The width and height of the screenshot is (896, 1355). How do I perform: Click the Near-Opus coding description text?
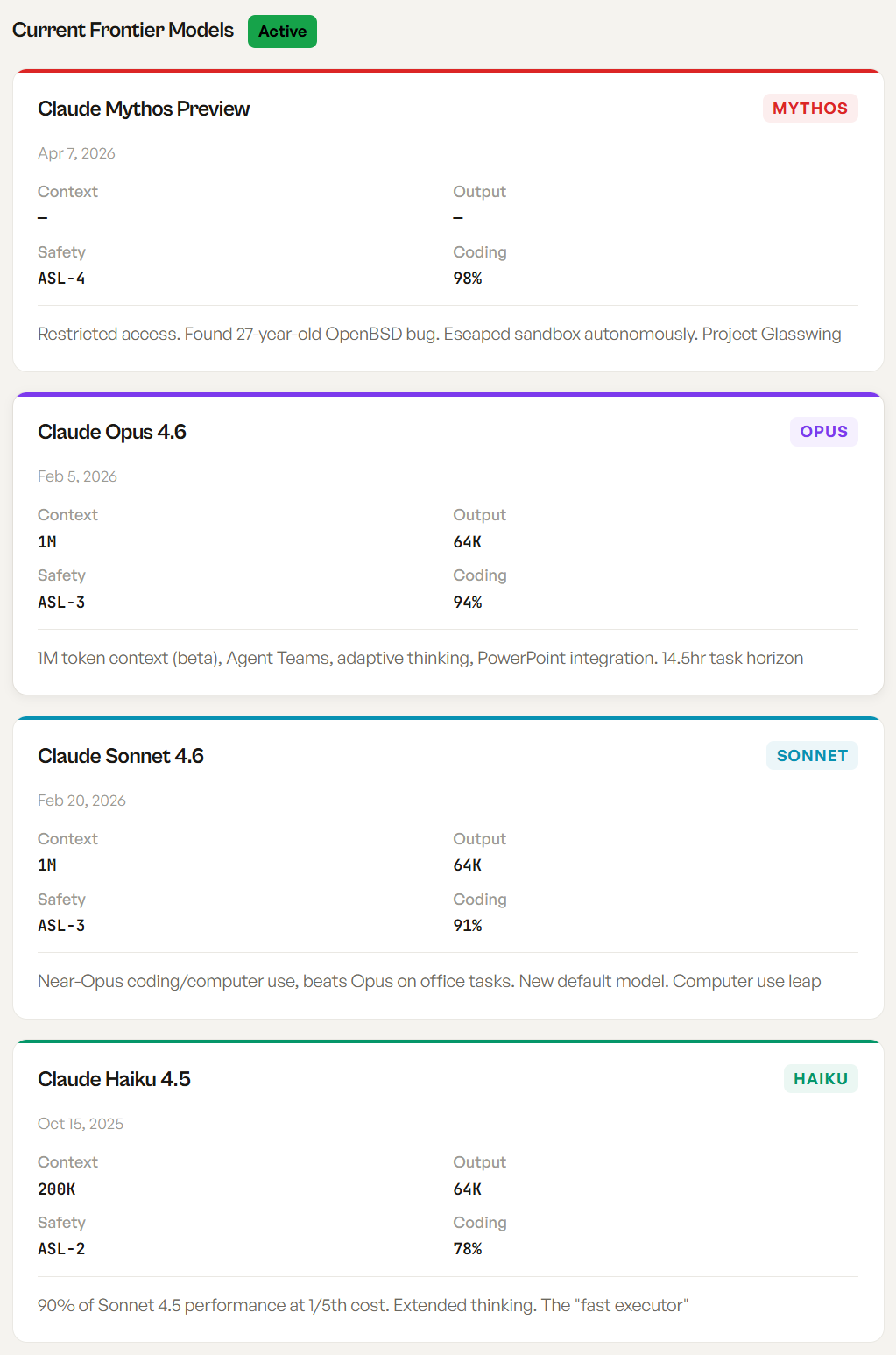point(429,981)
